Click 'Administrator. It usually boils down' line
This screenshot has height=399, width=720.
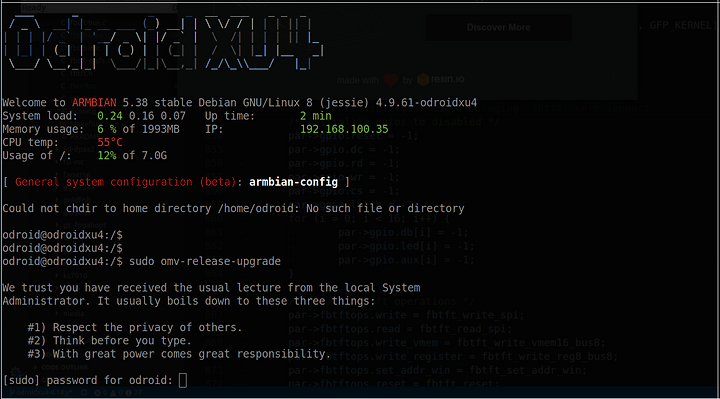189,301
